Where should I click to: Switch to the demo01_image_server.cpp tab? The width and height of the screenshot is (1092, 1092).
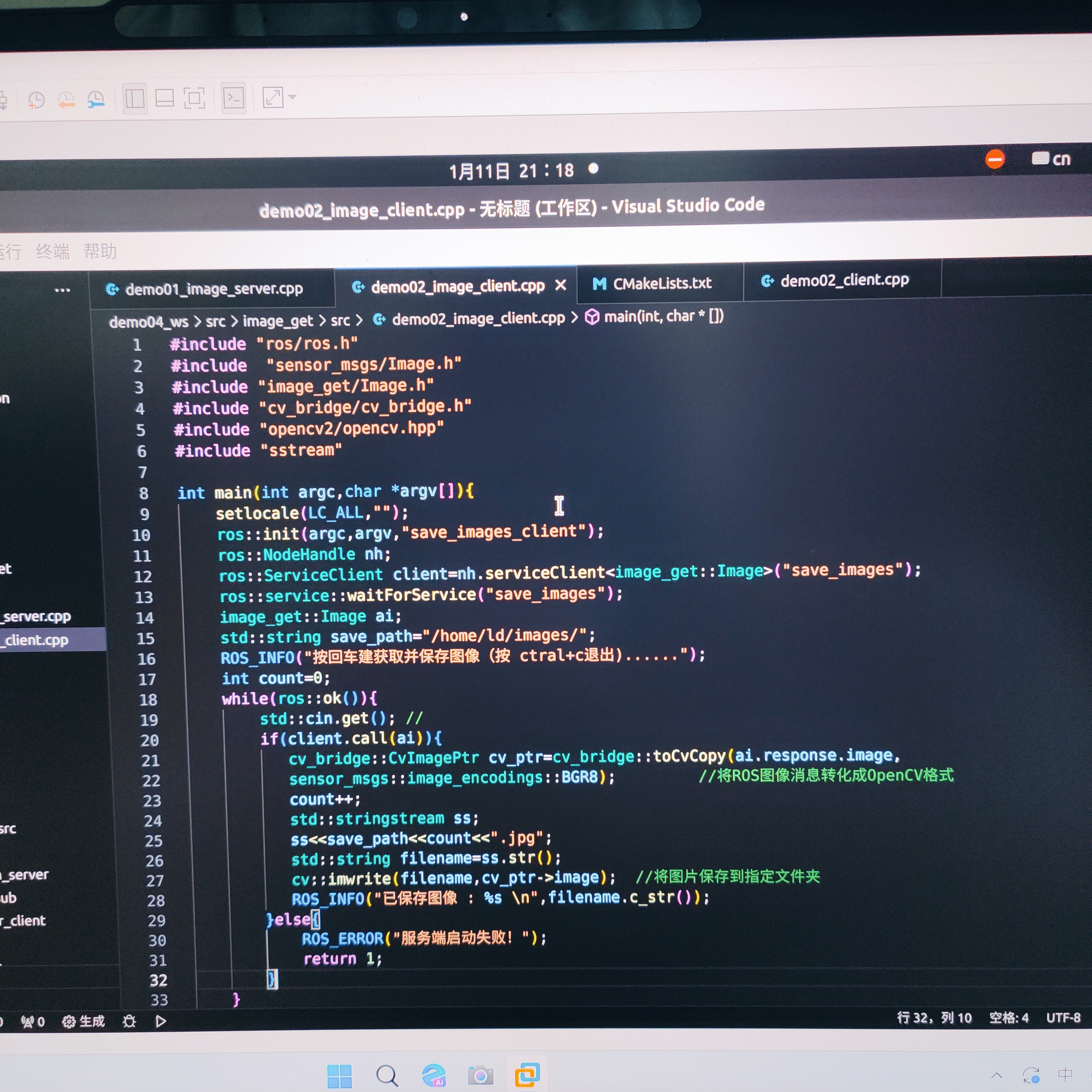pos(205,289)
